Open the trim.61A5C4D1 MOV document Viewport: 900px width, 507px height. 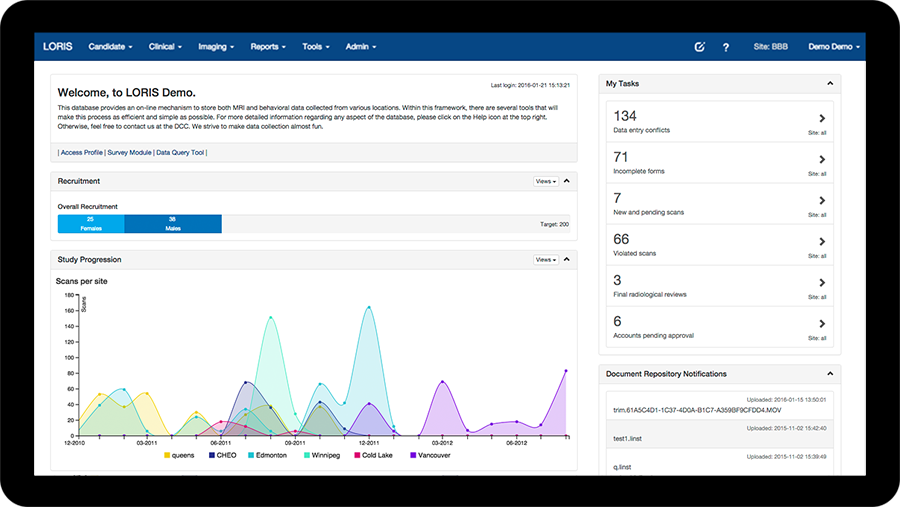pyautogui.click(x=697, y=411)
